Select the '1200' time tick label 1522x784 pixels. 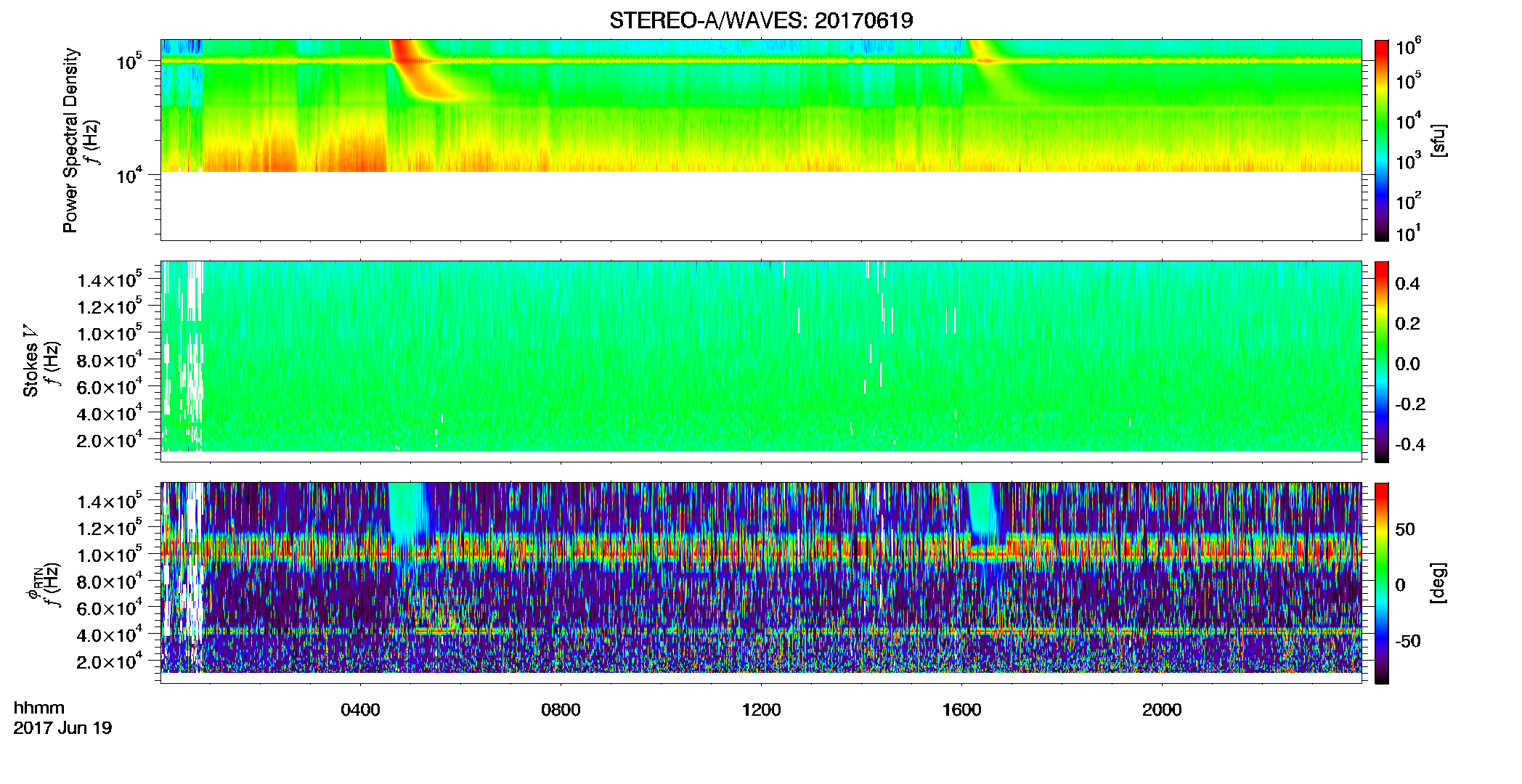coord(761,709)
